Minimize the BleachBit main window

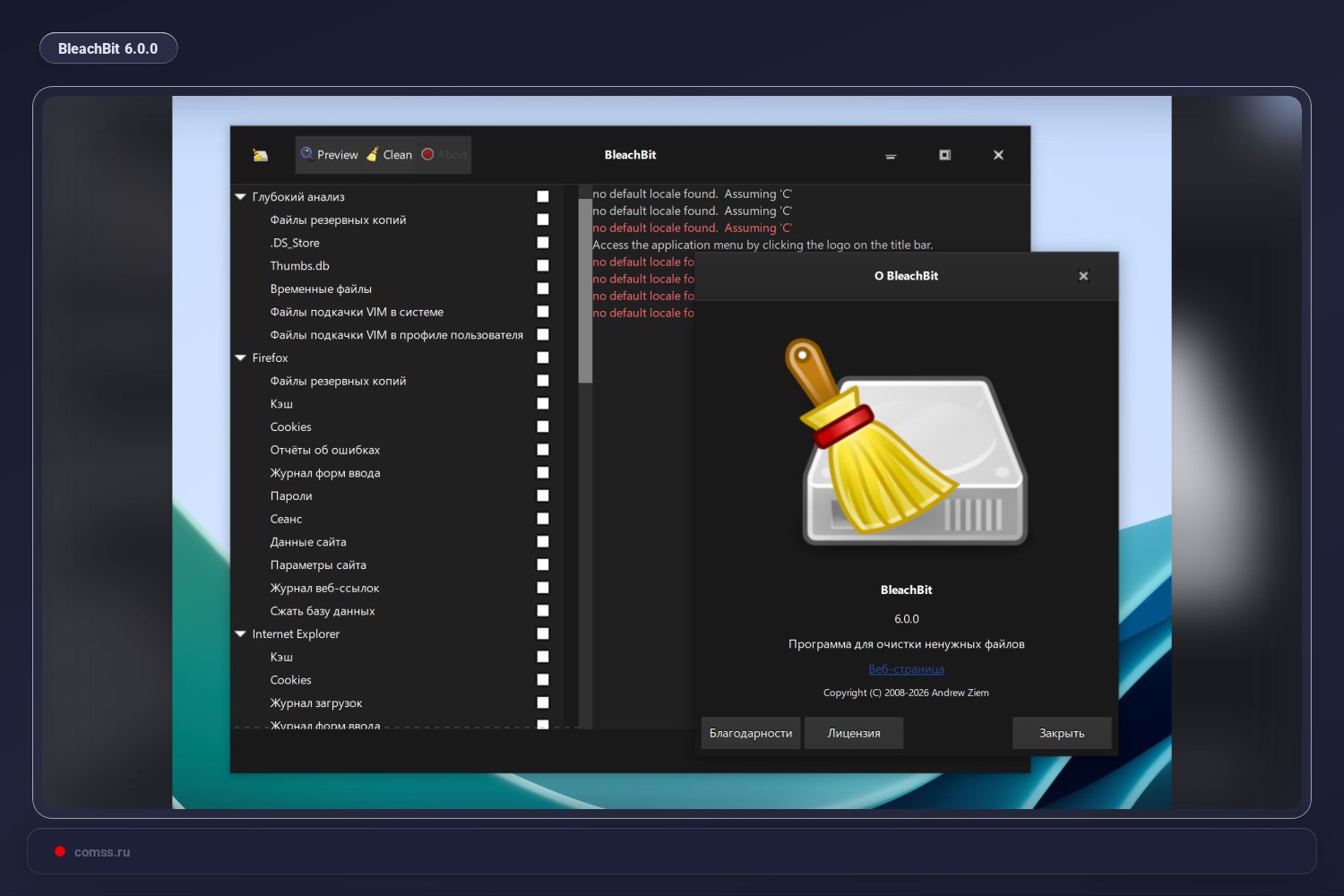[x=891, y=156]
